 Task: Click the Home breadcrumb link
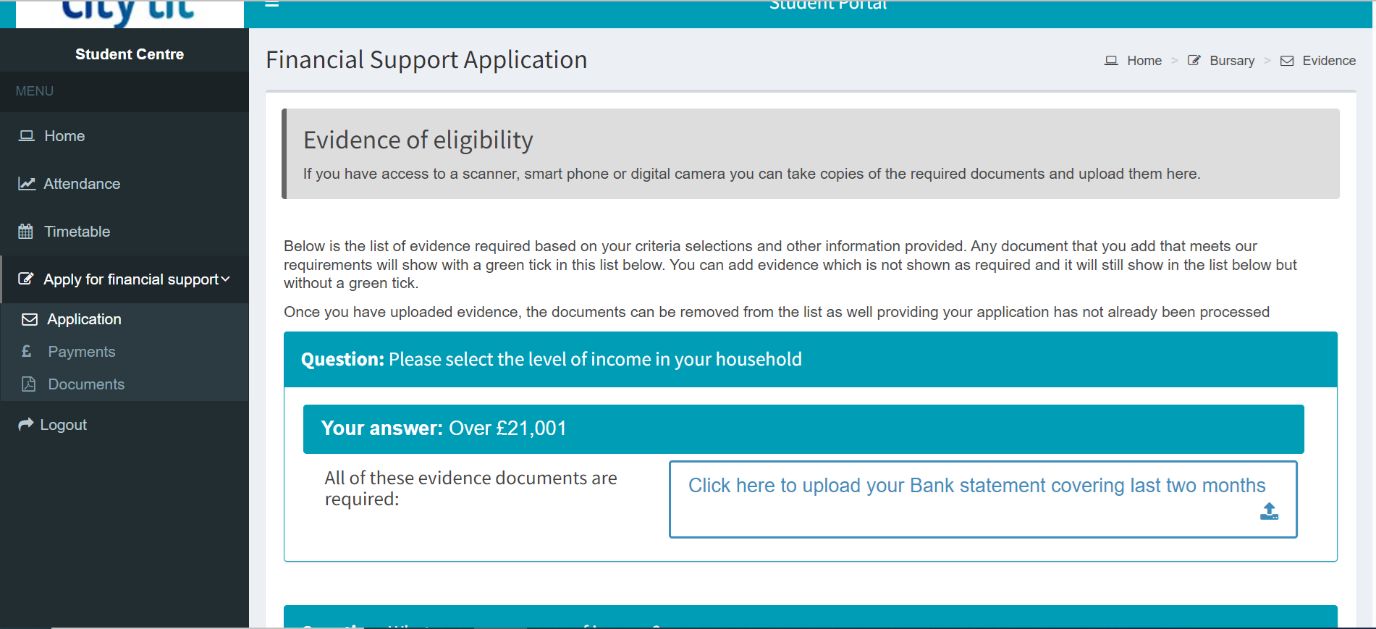tap(1144, 61)
